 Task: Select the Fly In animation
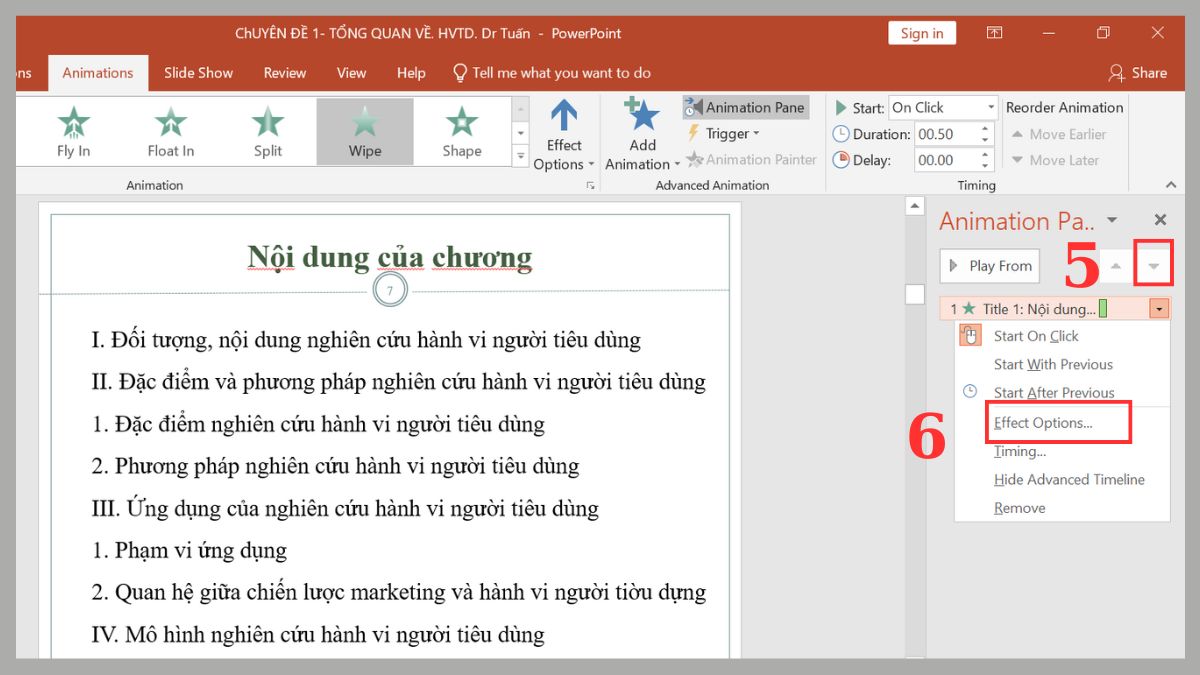coord(73,130)
